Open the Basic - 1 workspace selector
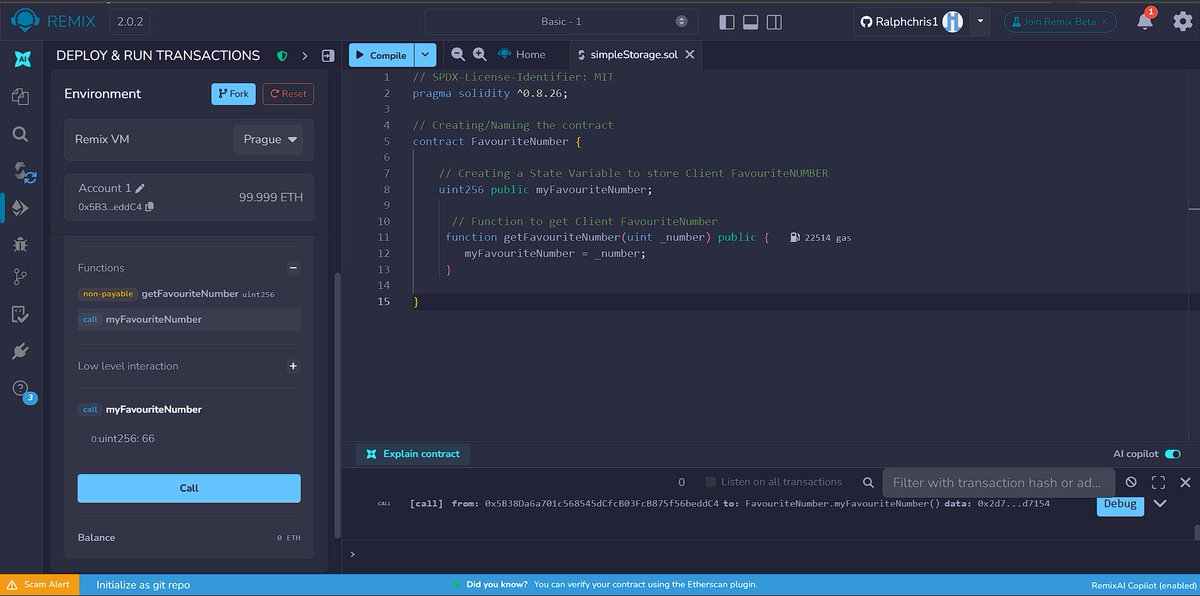The width and height of the screenshot is (1200, 596). click(x=560, y=21)
